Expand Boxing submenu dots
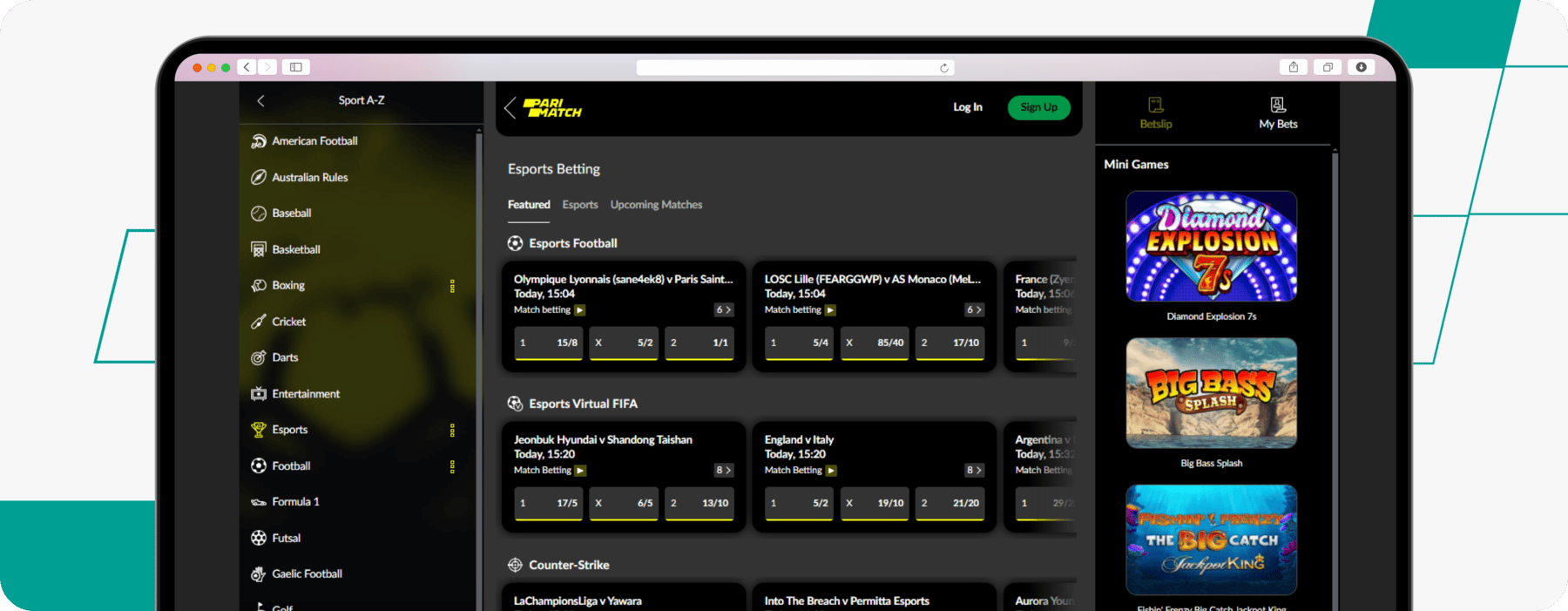1568x611 pixels. [452, 286]
